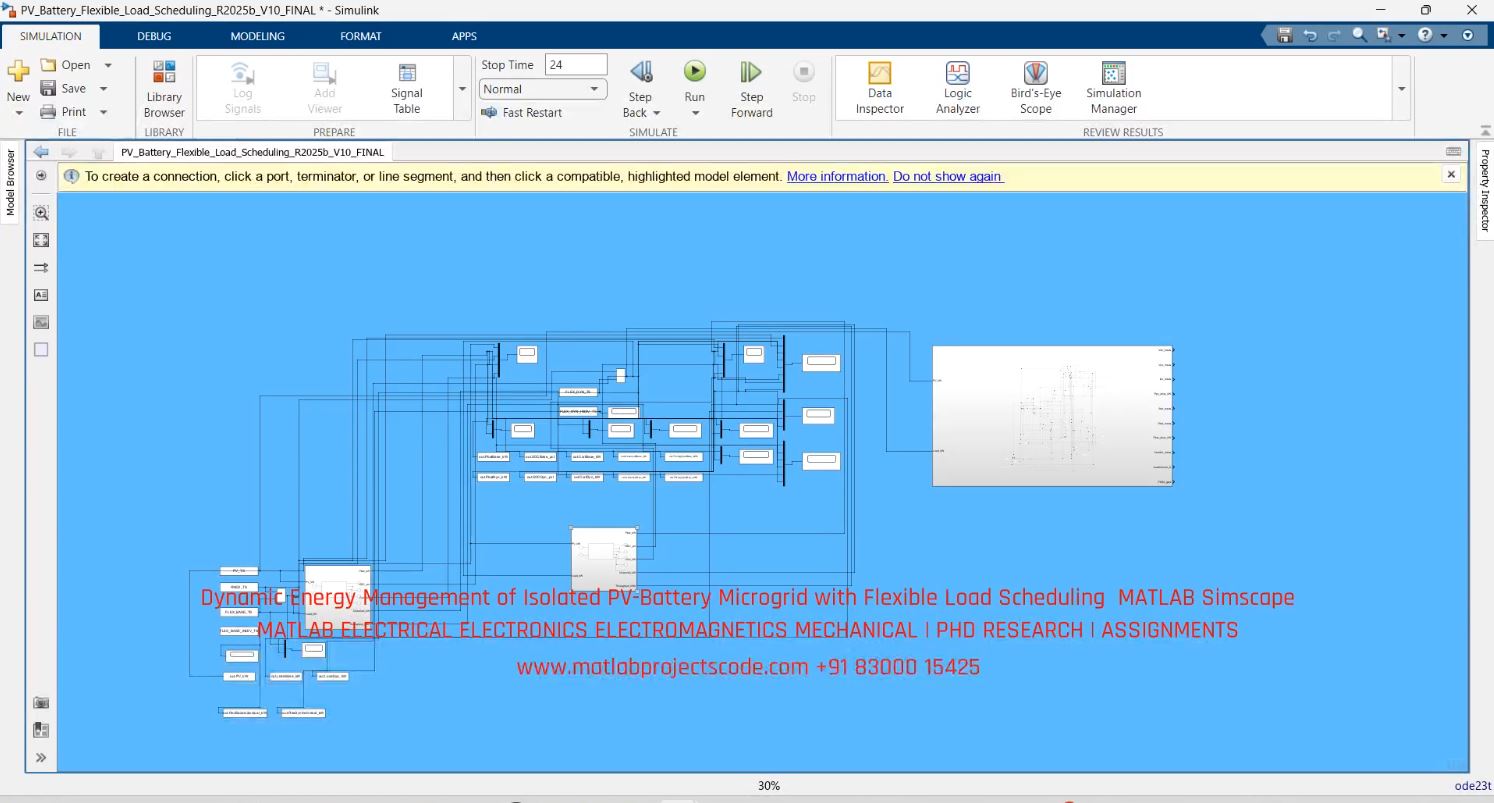Toggle sample time display arrows icon
Image resolution: width=1494 pixels, height=803 pixels.
[x=41, y=268]
